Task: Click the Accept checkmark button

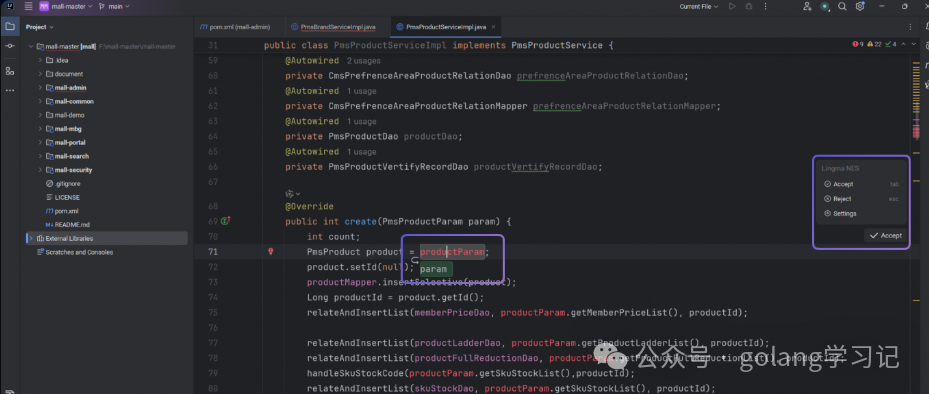Action: click(x=885, y=235)
